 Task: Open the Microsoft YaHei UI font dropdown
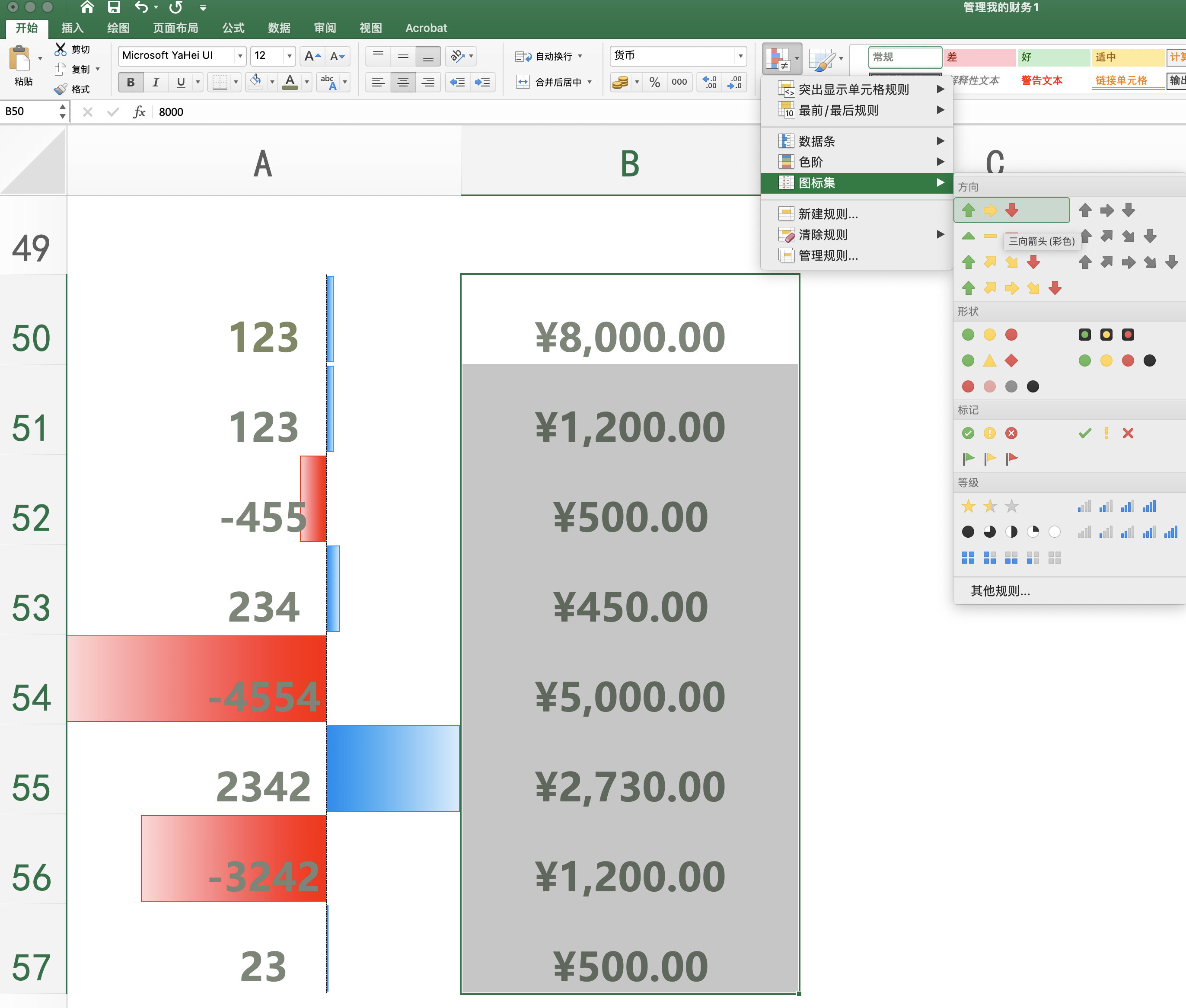pyautogui.click(x=240, y=55)
